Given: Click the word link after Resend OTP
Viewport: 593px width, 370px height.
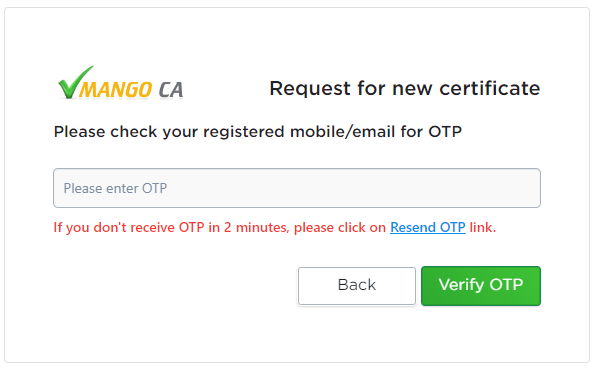Looking at the screenshot, I should click(x=482, y=227).
